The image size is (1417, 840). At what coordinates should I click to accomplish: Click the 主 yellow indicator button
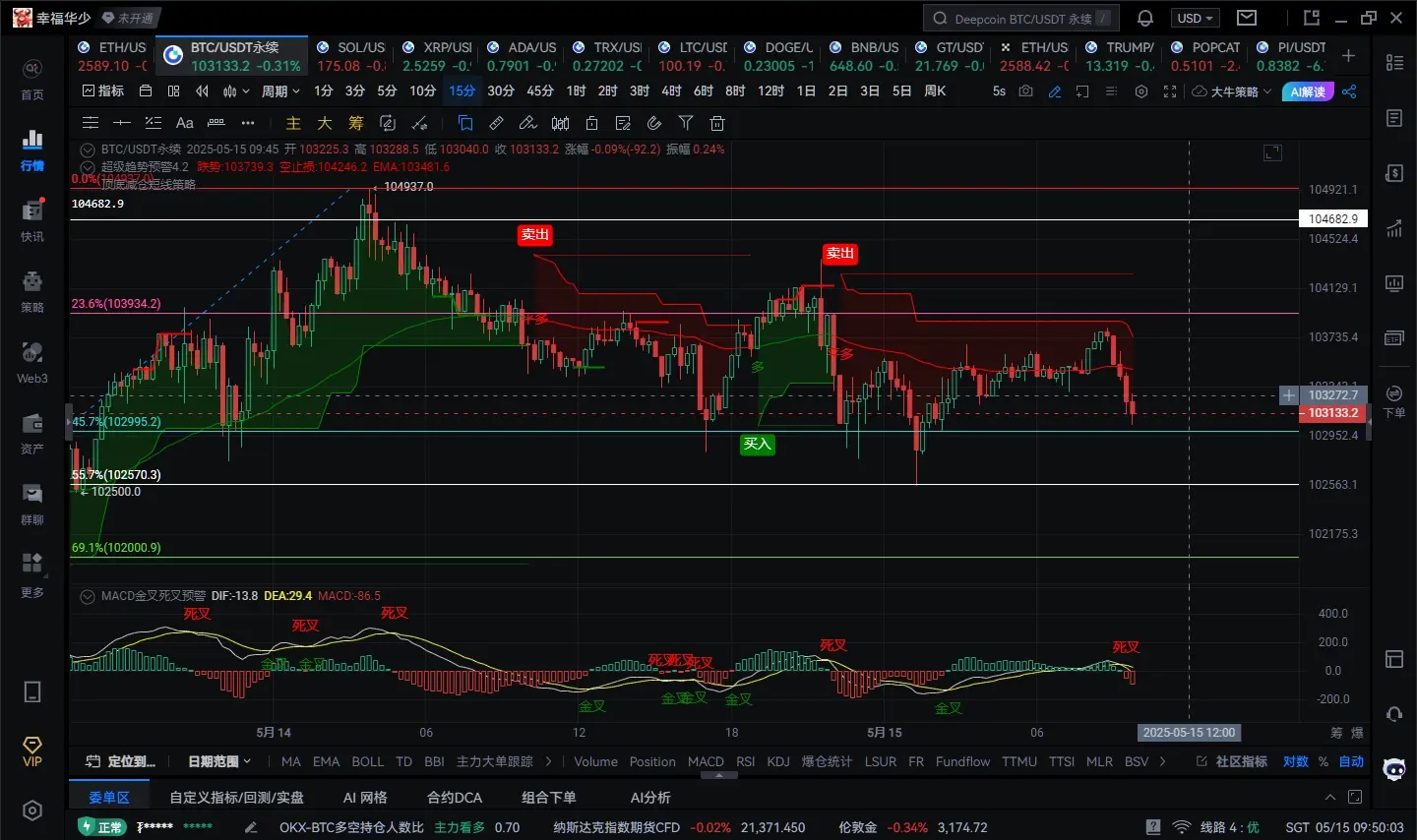(x=293, y=123)
